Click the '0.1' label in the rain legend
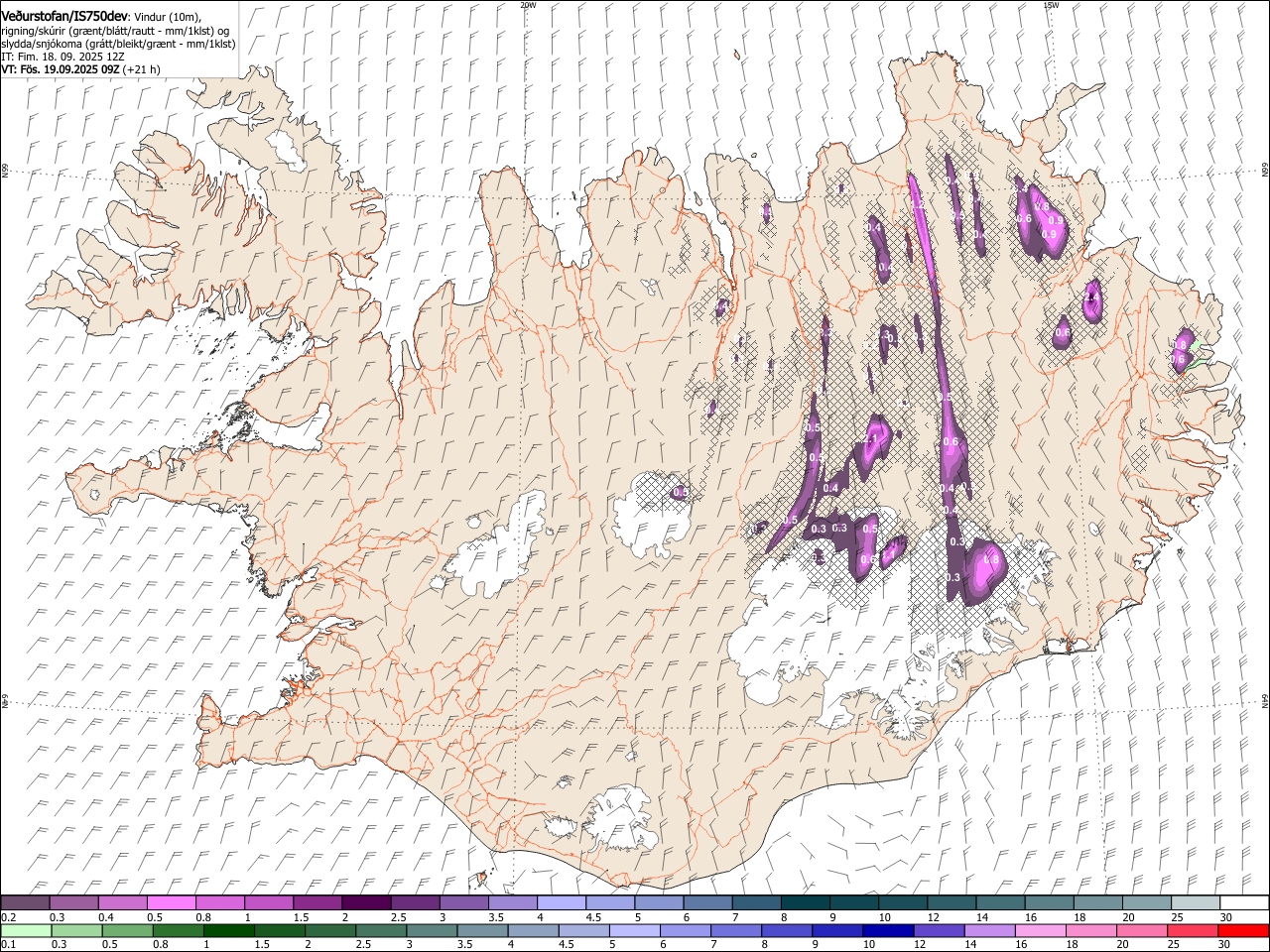This screenshot has height=952, width=1270. click(9, 945)
